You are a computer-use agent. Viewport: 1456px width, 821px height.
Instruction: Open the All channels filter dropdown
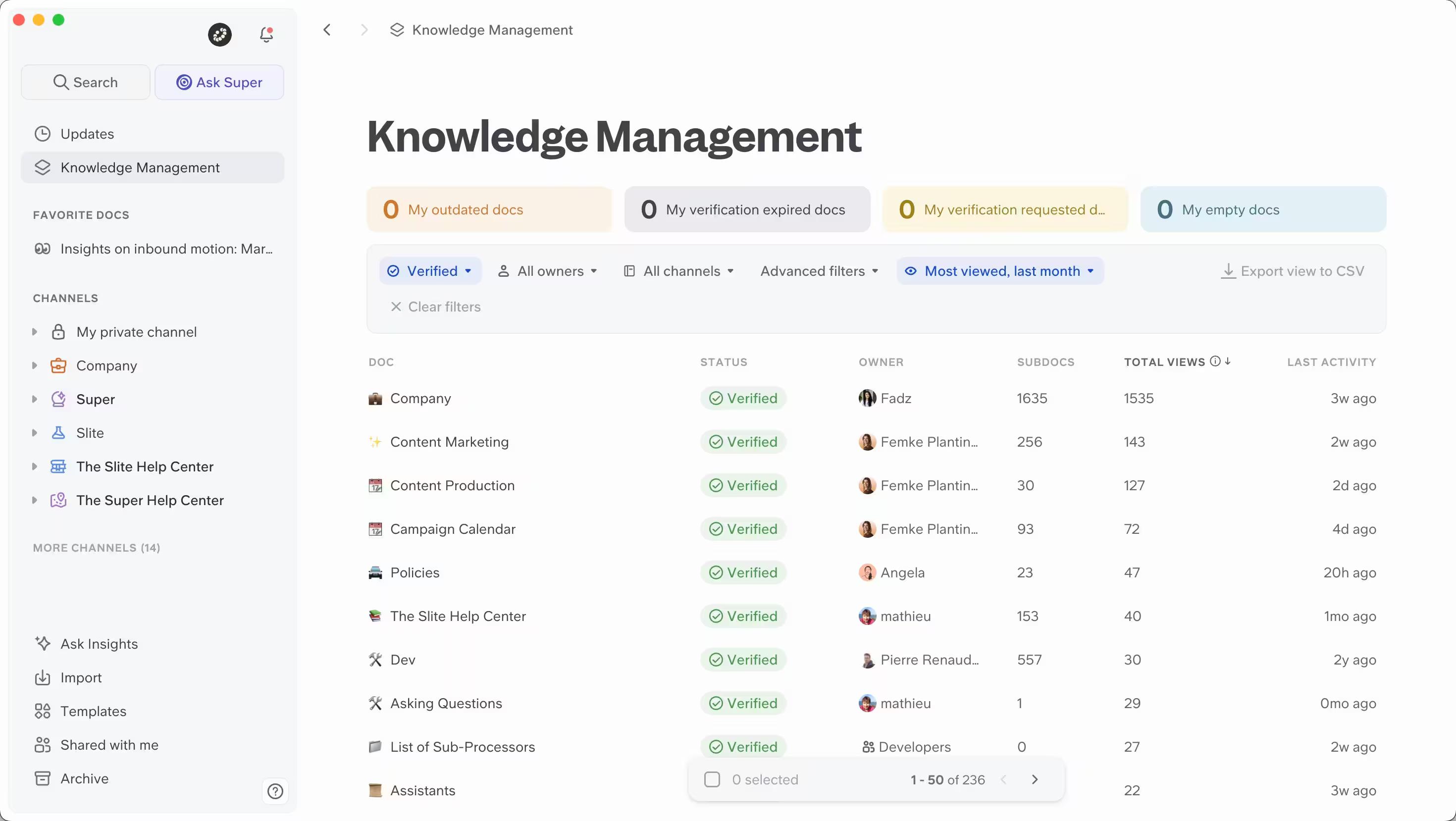coord(679,271)
